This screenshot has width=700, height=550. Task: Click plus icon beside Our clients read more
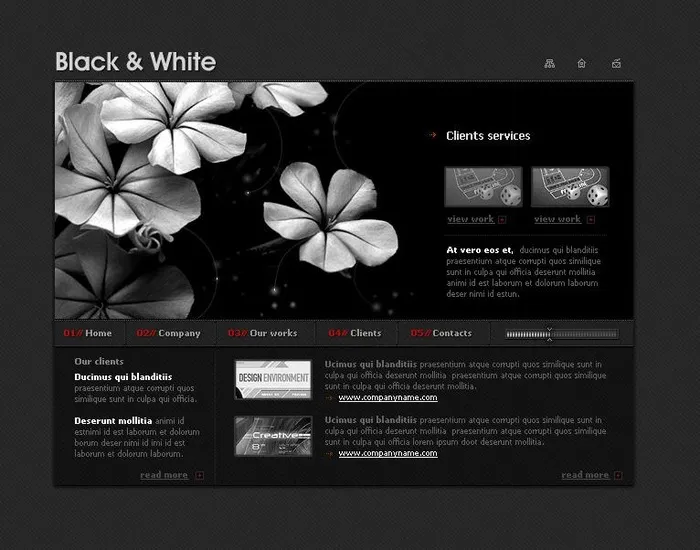[200, 476]
